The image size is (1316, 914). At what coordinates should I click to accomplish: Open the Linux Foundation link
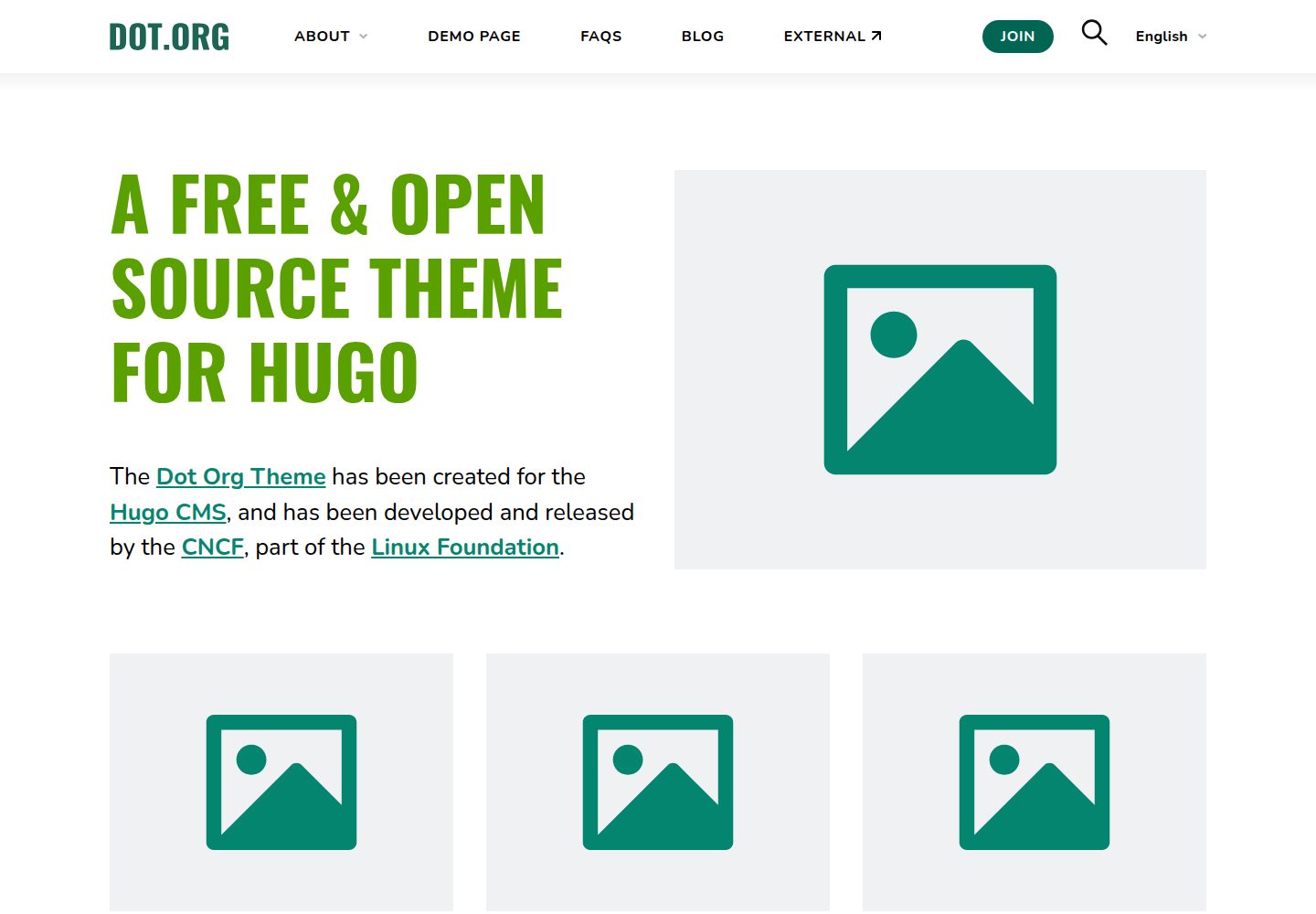click(x=465, y=547)
